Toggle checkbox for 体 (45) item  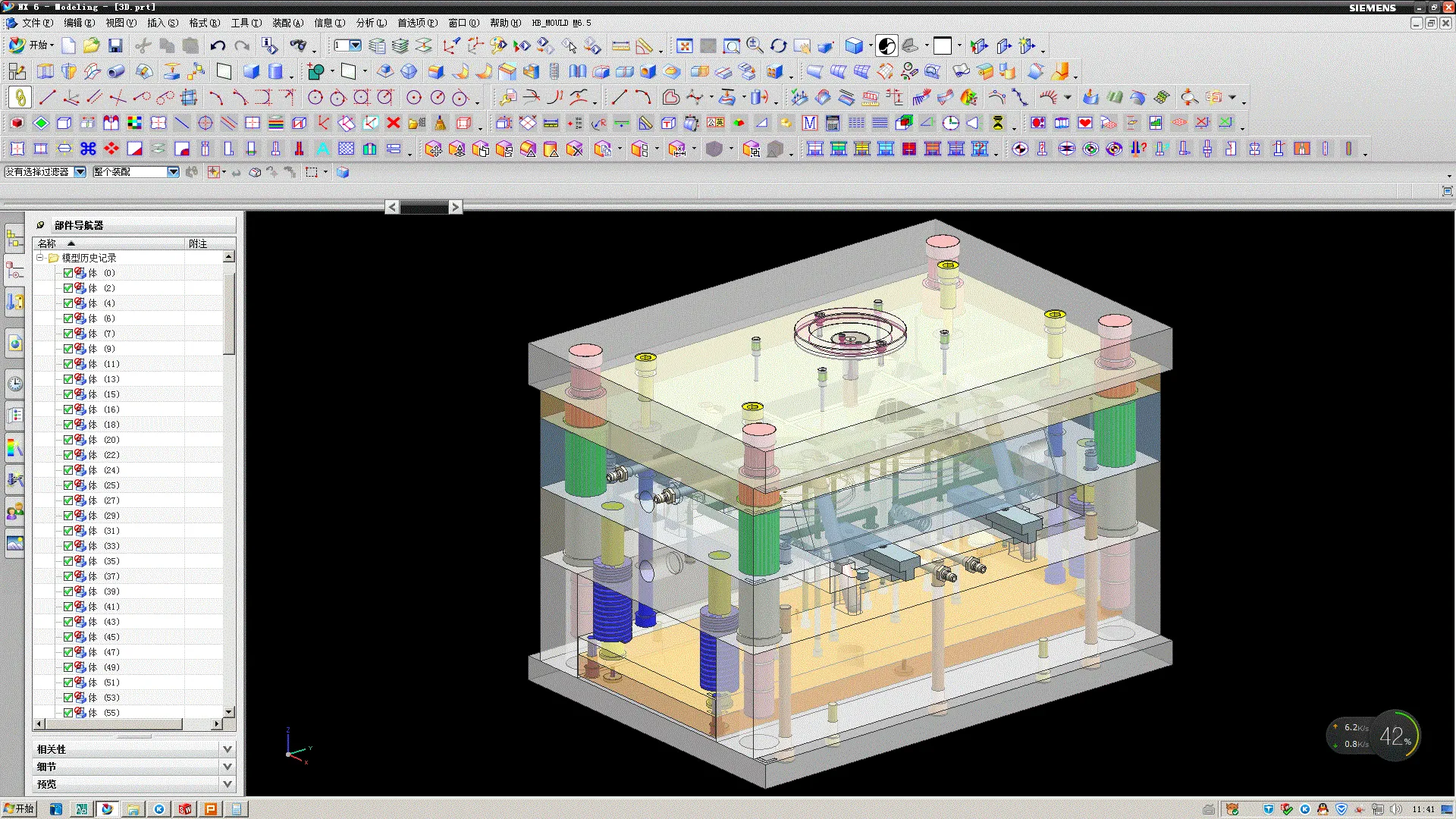[x=68, y=637]
